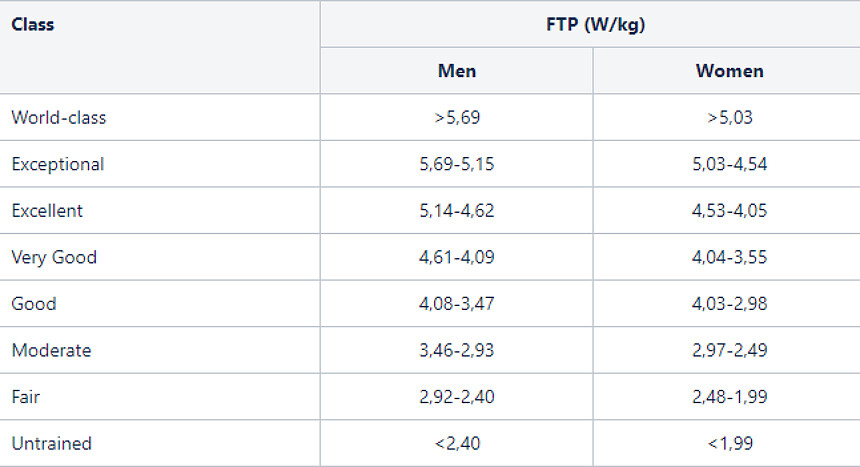Click the Very Good row label

coord(54,257)
